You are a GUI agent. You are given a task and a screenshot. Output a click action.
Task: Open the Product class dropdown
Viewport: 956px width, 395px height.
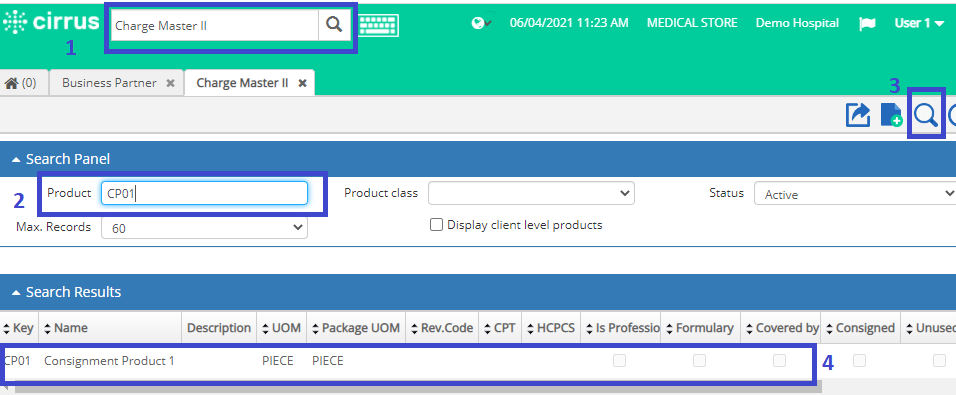coord(531,193)
